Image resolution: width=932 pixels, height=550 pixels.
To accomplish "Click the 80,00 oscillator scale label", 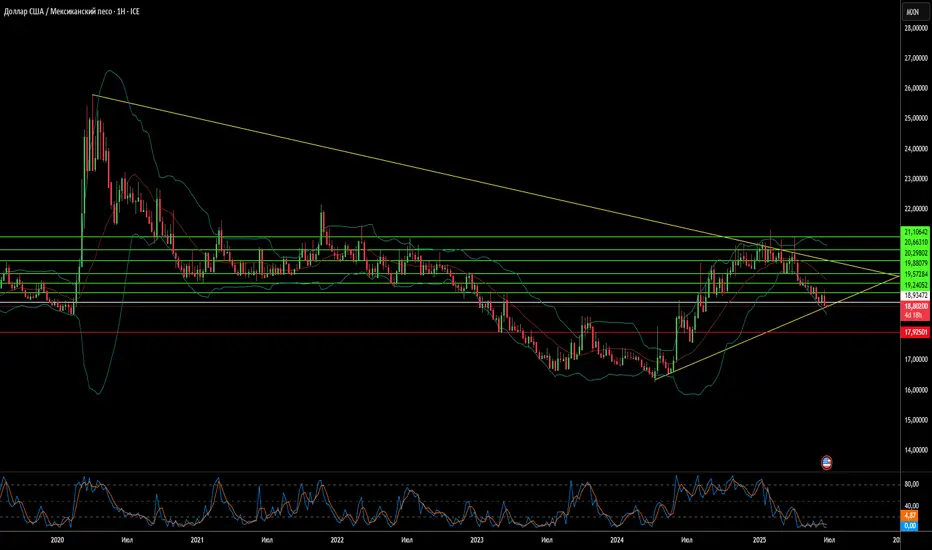I will click(911, 485).
